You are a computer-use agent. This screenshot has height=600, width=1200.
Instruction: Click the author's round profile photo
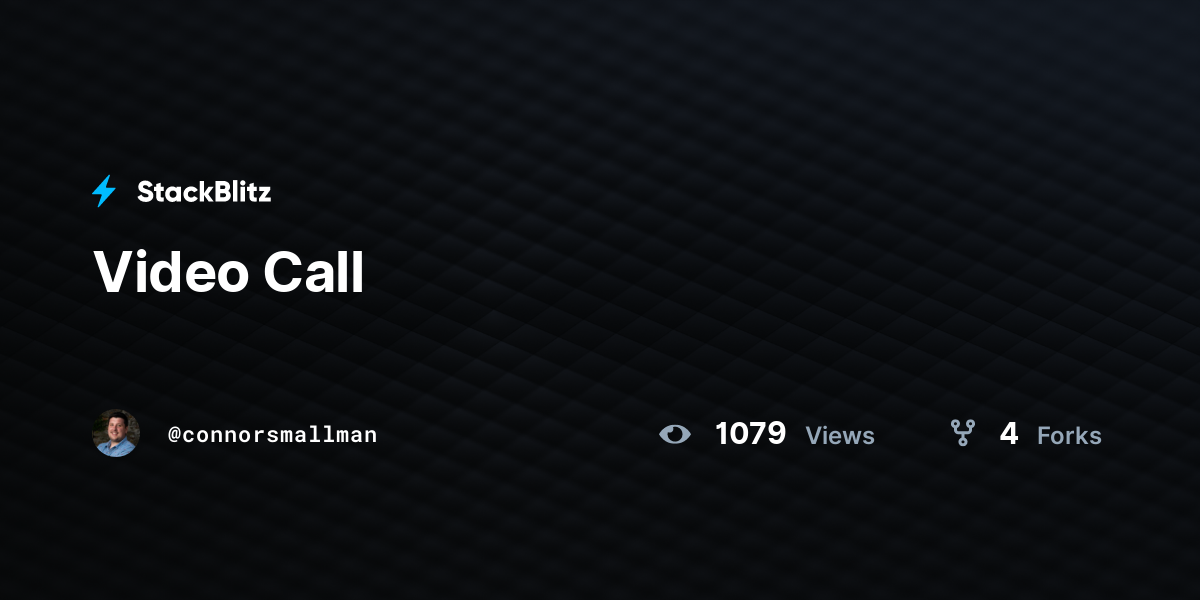116,433
